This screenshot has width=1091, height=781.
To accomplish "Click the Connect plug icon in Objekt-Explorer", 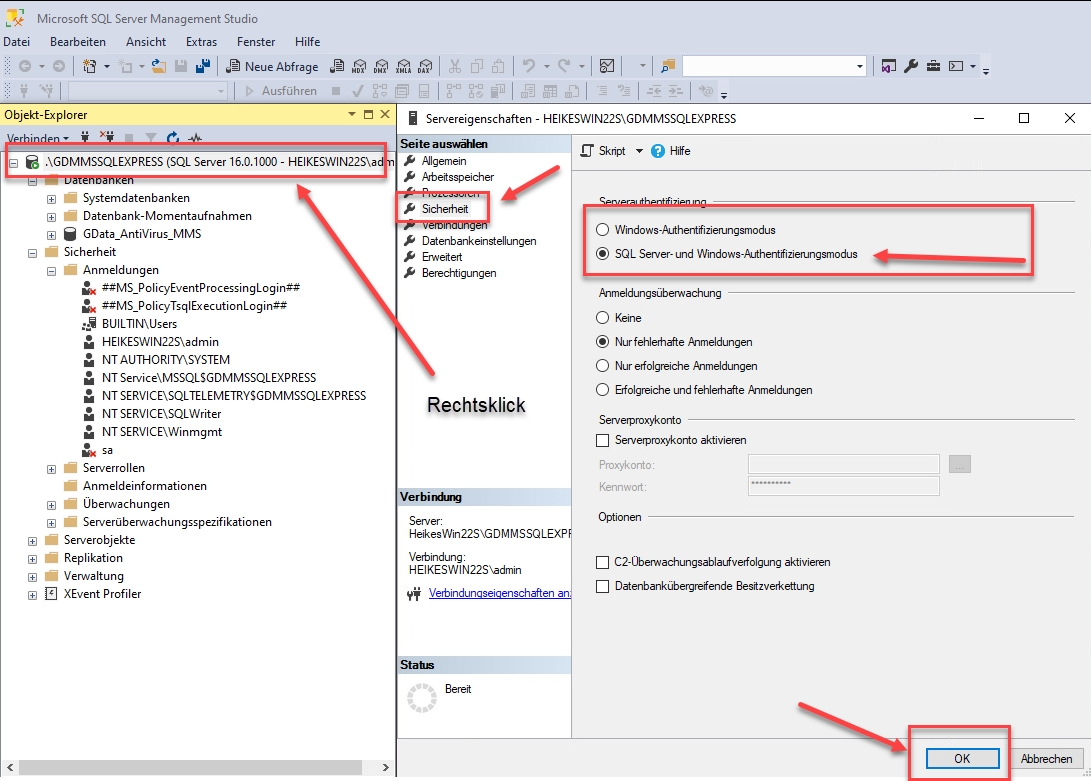I will tap(85, 137).
